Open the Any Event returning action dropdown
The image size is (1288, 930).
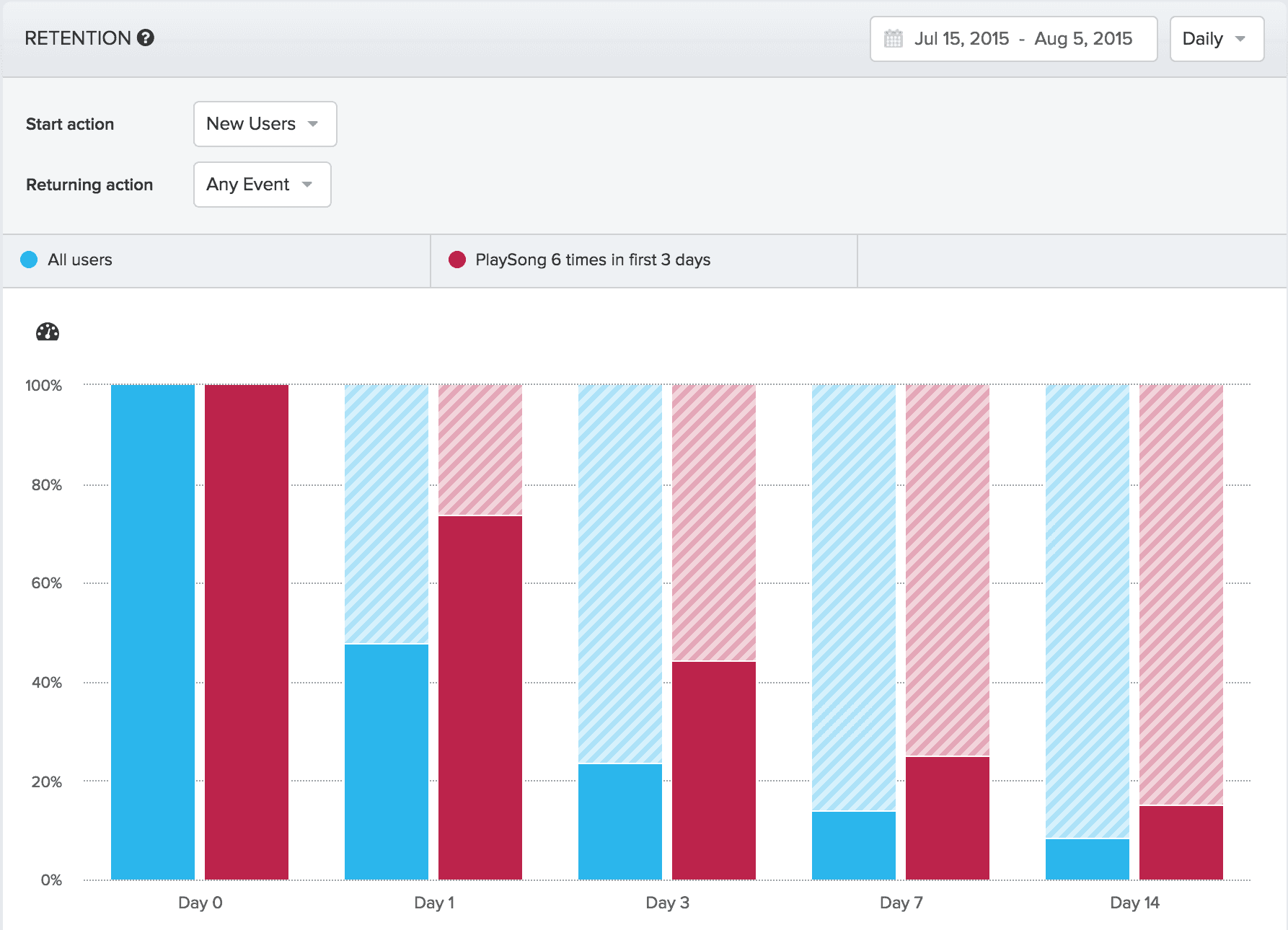pos(262,185)
